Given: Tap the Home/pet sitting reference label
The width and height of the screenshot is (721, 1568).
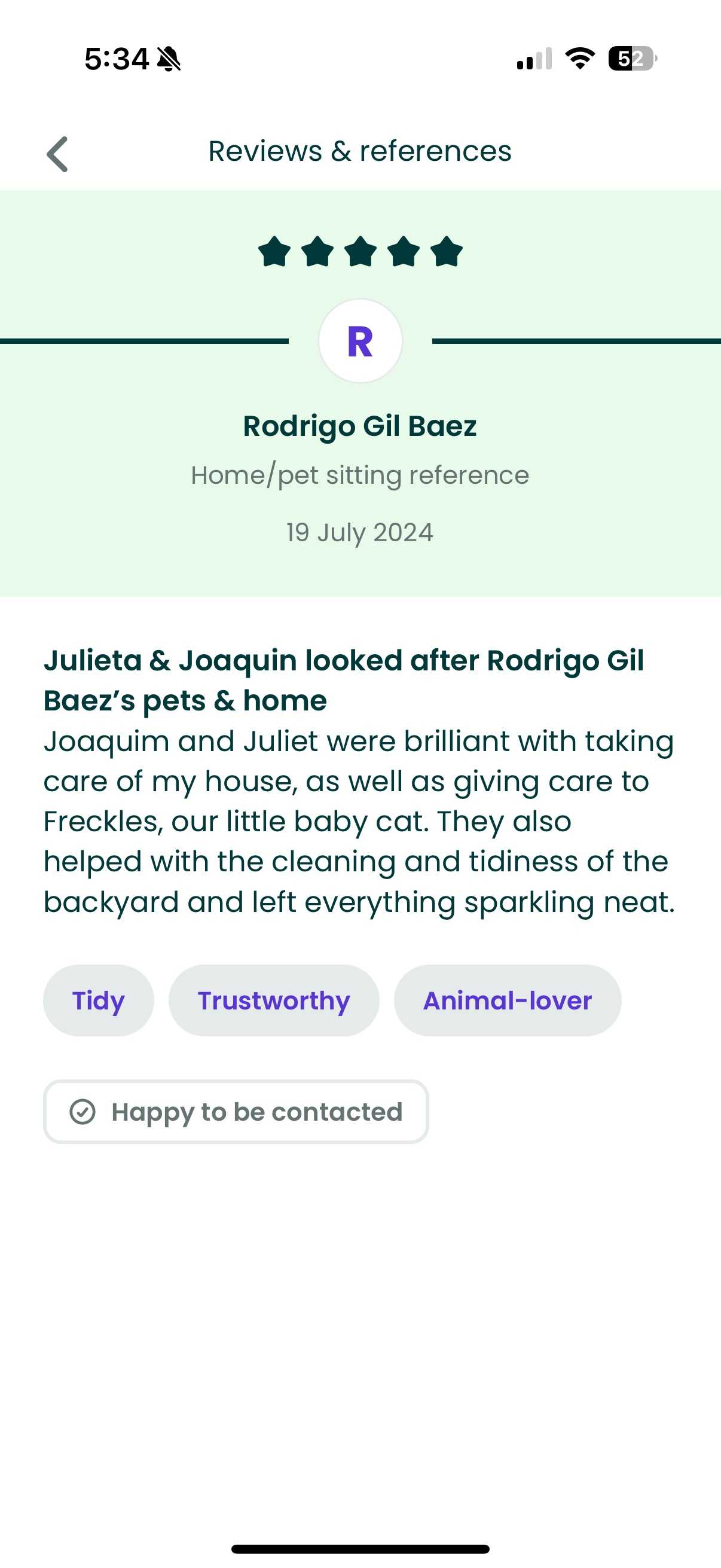Looking at the screenshot, I should (x=360, y=475).
